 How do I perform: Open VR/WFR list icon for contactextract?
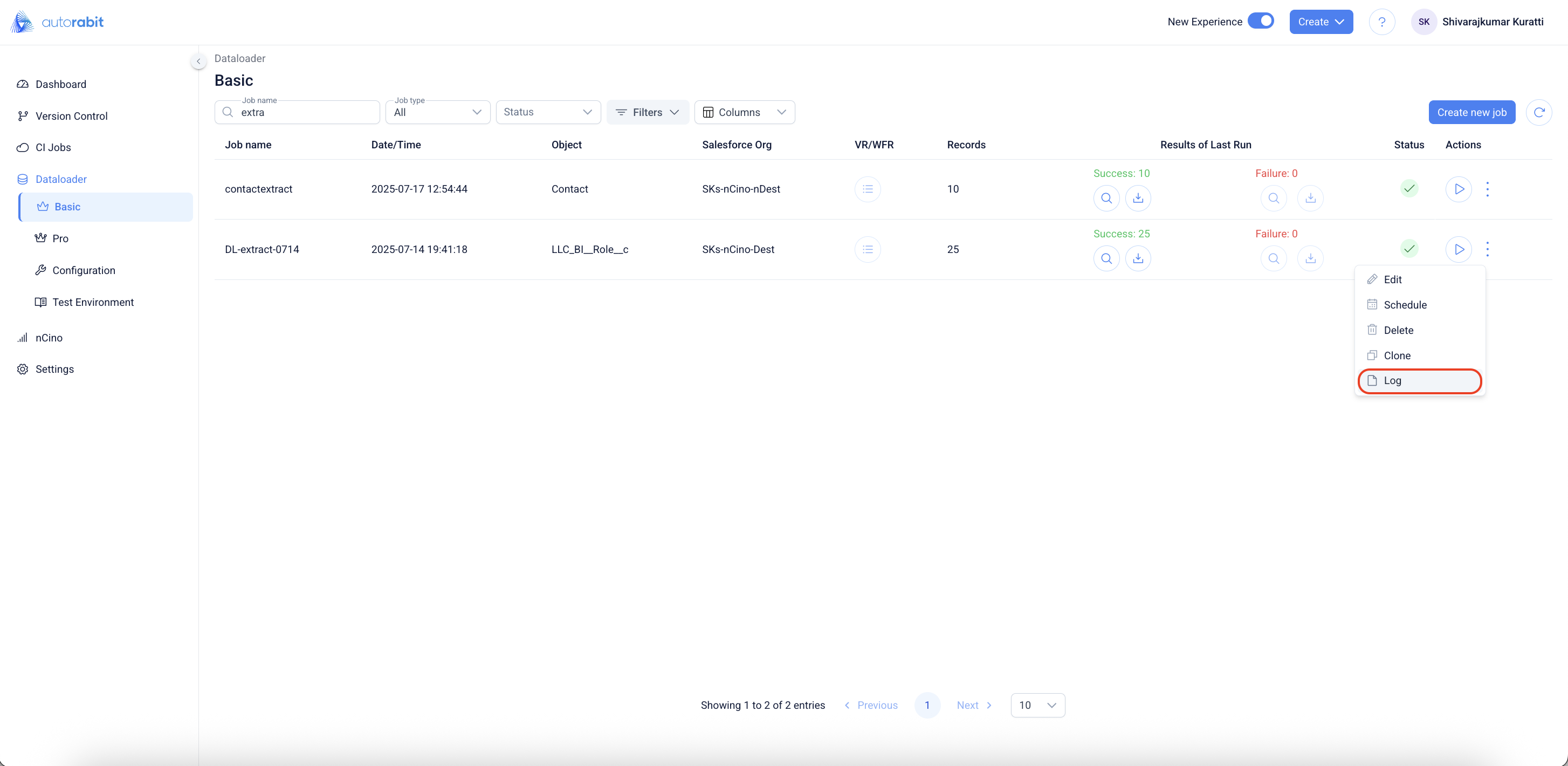pyautogui.click(x=868, y=189)
